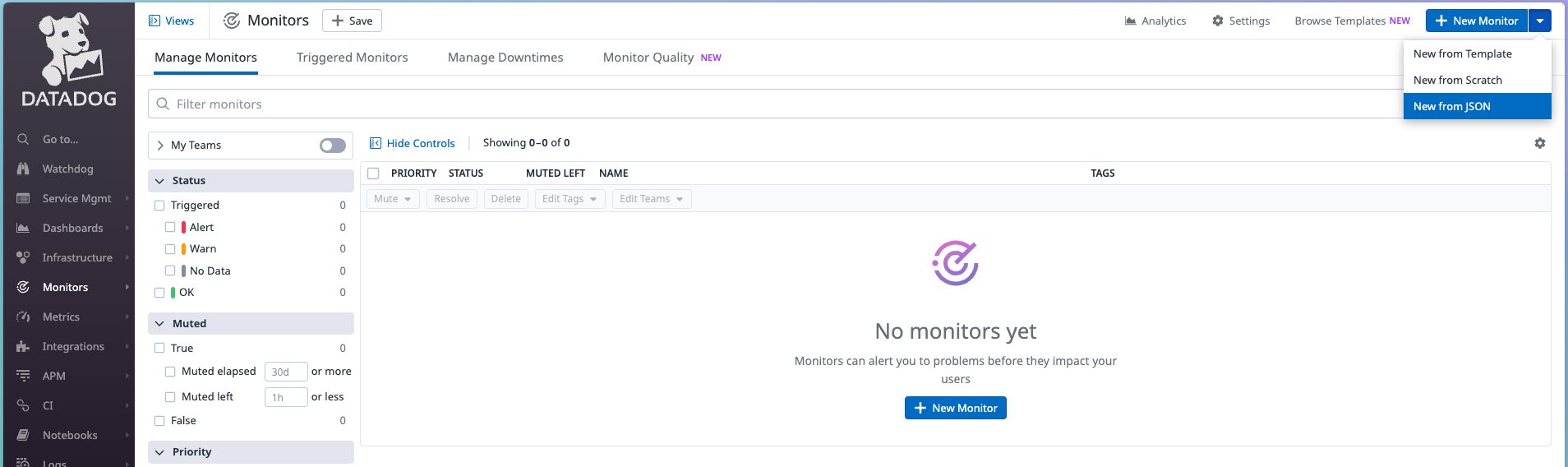Viewport: 1568px width, 467px height.
Task: Enable the Muted elapsed checkbox
Action: pos(170,372)
